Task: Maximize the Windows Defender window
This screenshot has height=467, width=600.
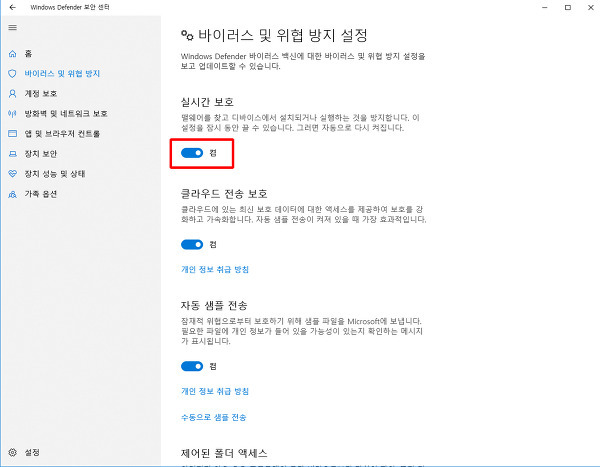Action: (x=568, y=7)
